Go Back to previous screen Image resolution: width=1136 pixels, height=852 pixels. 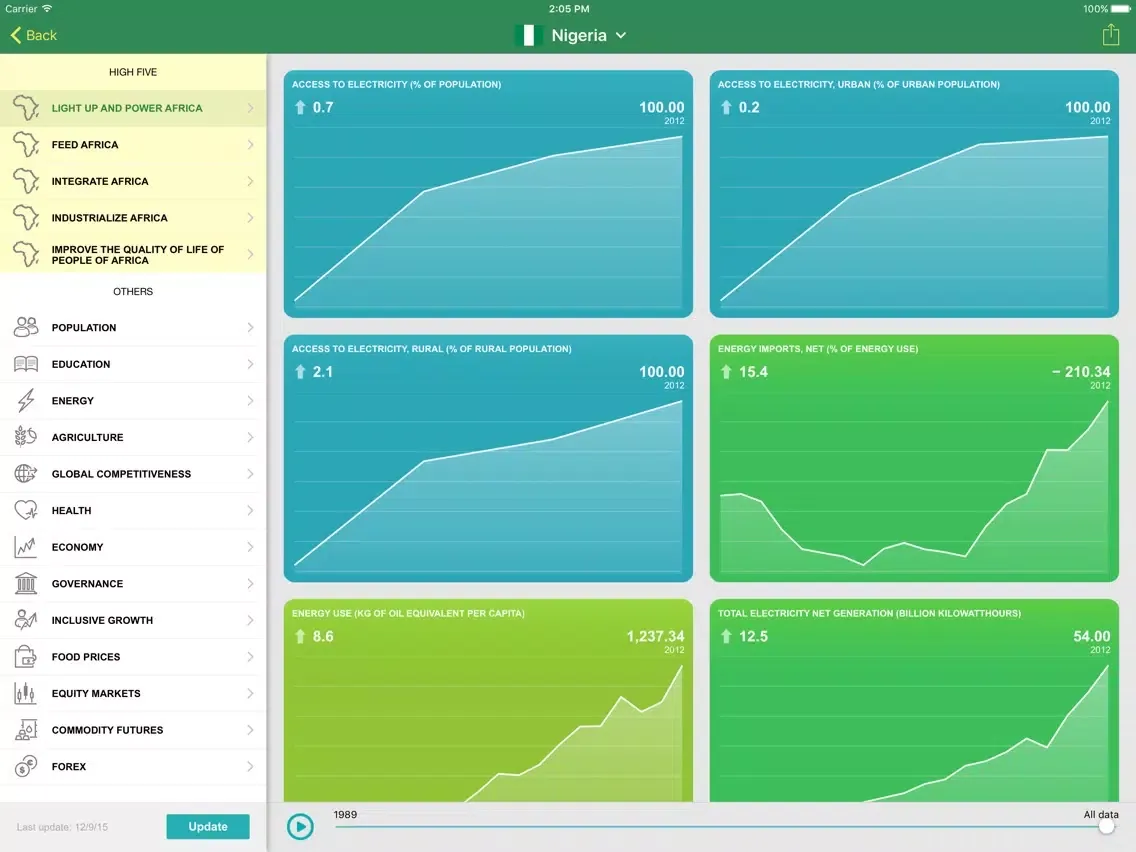(x=33, y=36)
